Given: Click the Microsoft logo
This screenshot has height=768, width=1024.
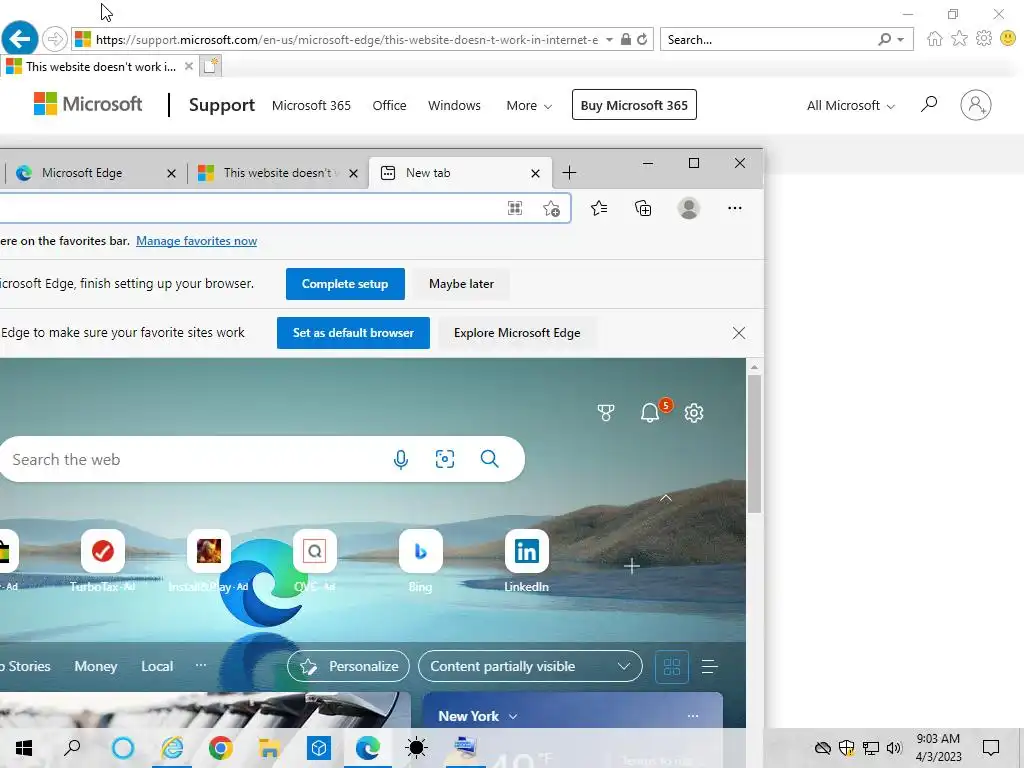Looking at the screenshot, I should coord(88,104).
